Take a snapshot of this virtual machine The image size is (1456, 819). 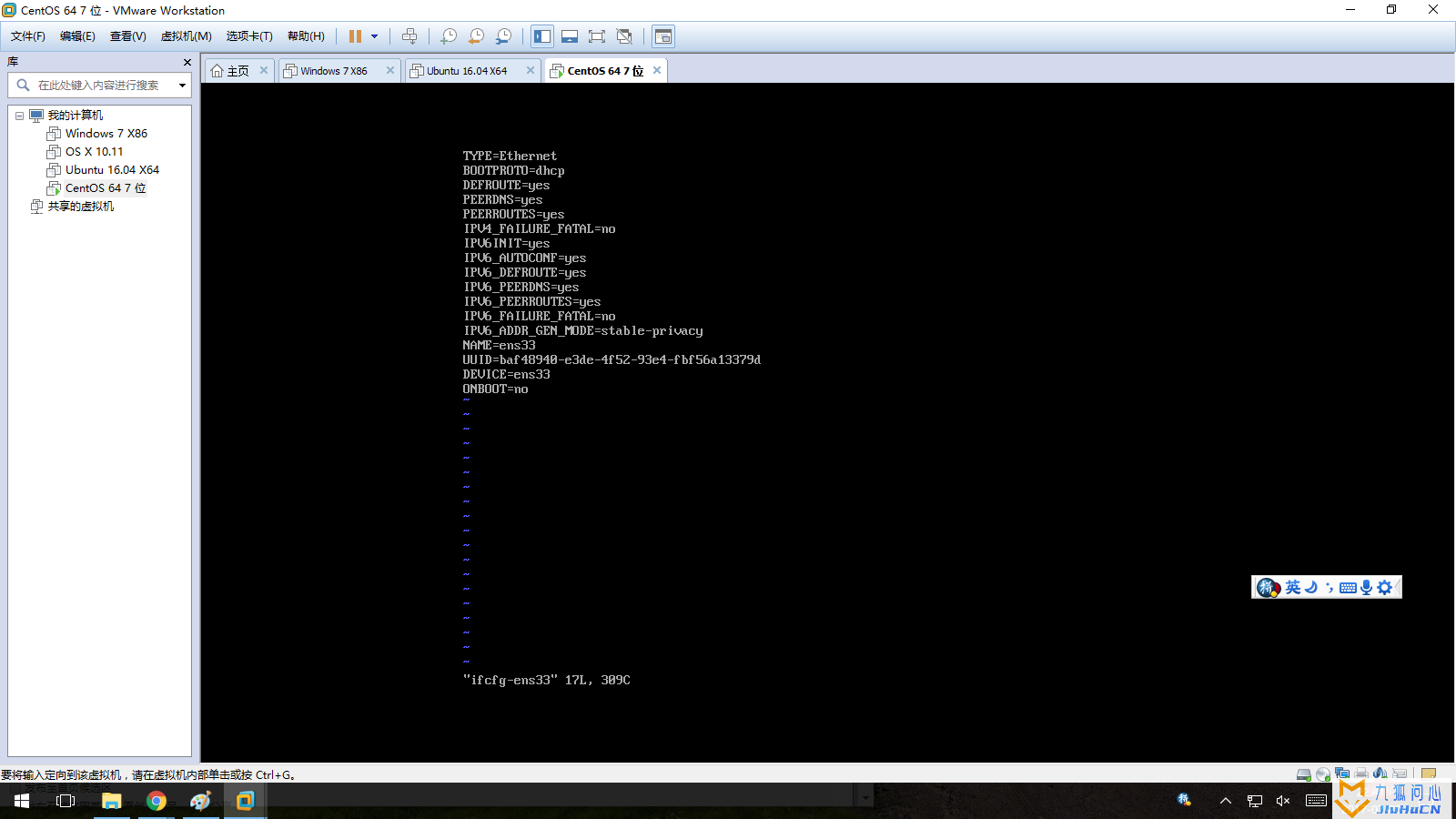click(x=449, y=36)
